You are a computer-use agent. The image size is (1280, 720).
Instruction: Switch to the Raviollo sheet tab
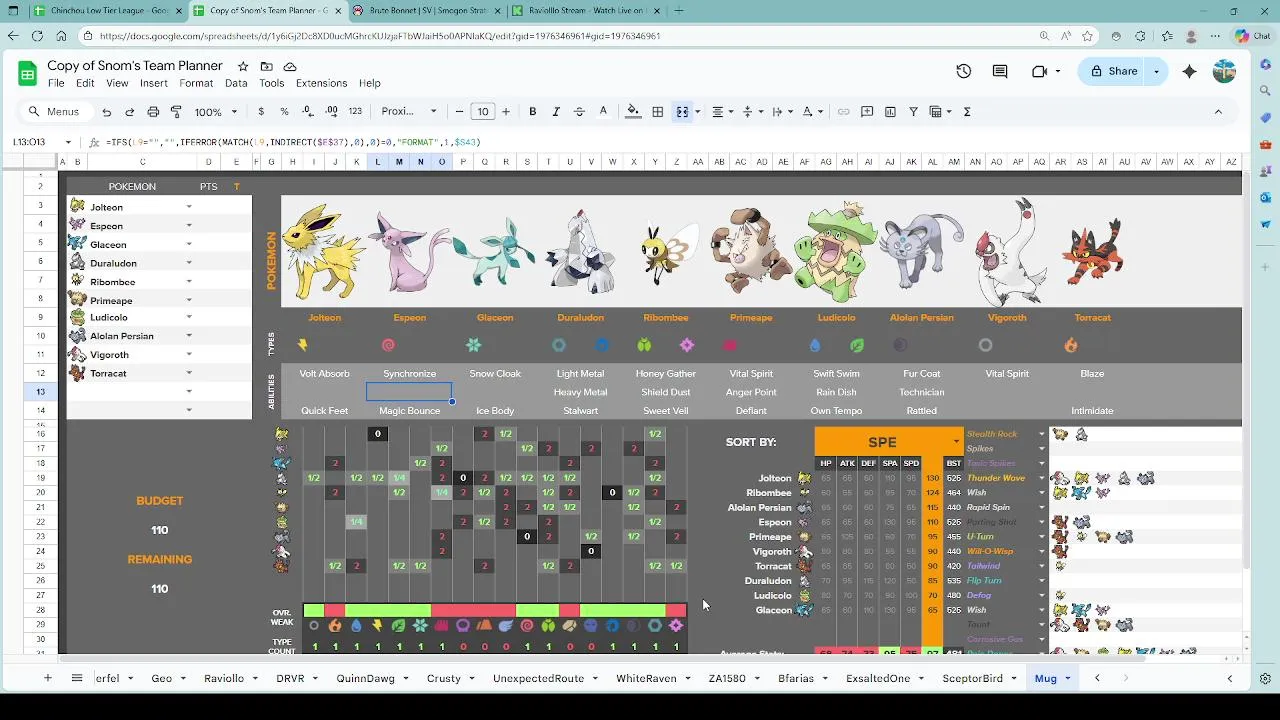(x=224, y=678)
